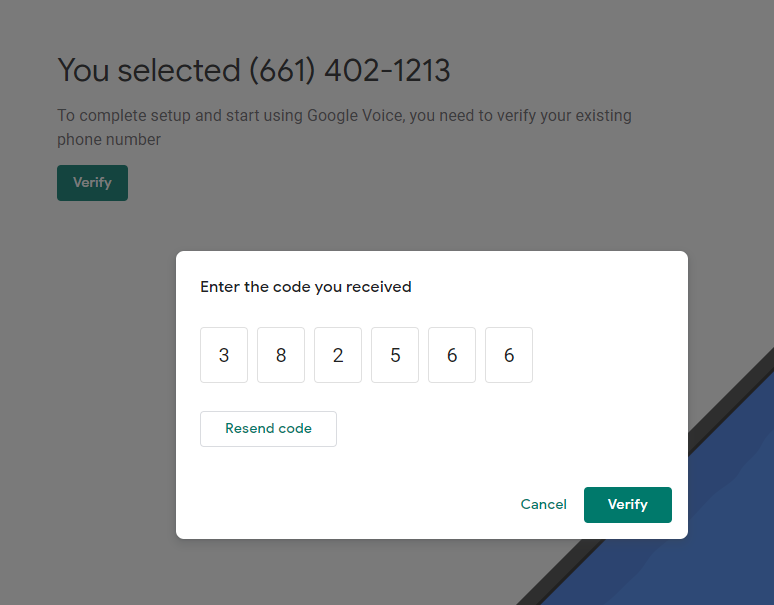The width and height of the screenshot is (774, 605).
Task: Cancel the code verification dialog
Action: pos(543,504)
